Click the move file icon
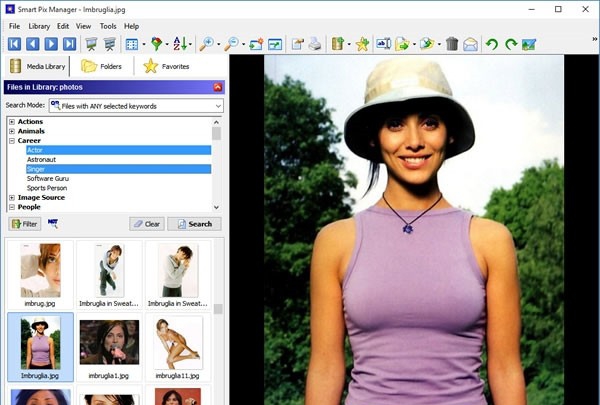This screenshot has width=600, height=405. pyautogui.click(x=426, y=44)
